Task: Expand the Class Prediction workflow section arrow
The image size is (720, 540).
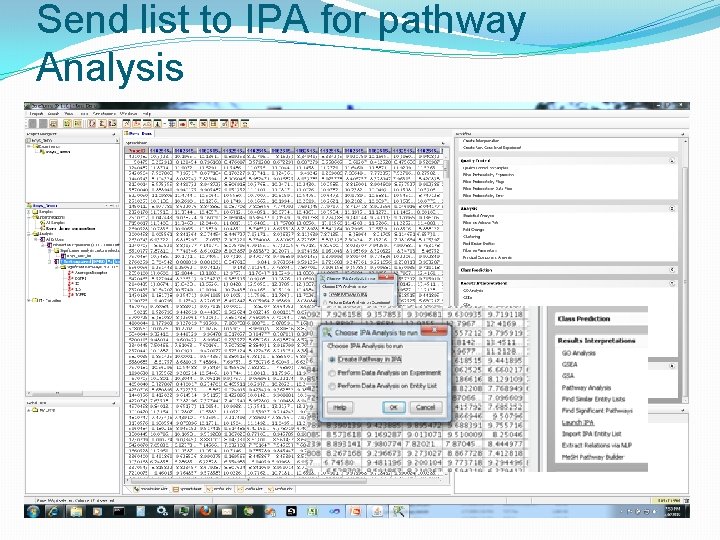Action: [672, 270]
